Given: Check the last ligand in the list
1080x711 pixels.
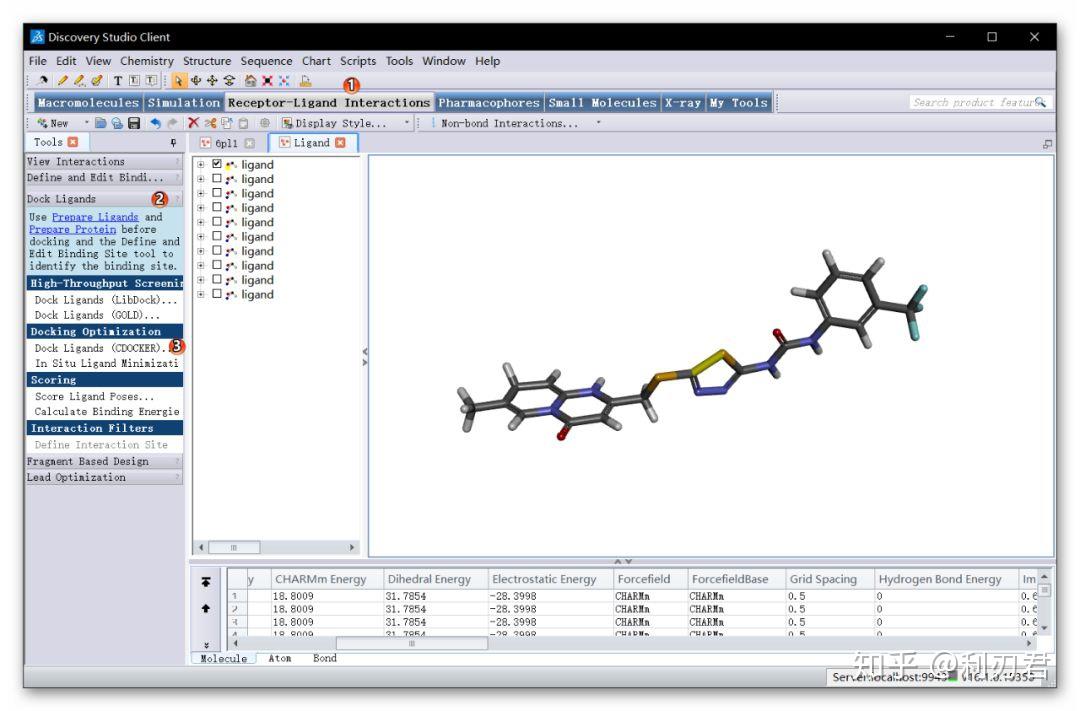Looking at the screenshot, I should [219, 294].
